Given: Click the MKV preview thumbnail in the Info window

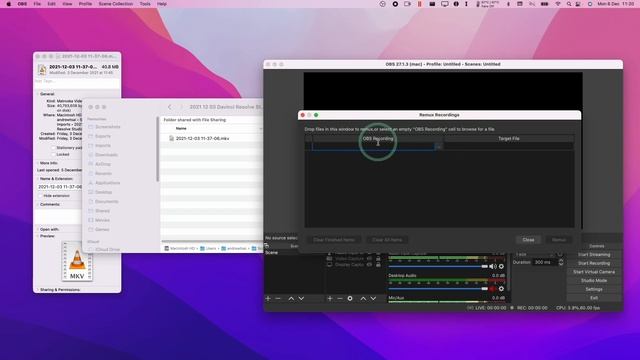Looking at the screenshot, I should (77, 261).
